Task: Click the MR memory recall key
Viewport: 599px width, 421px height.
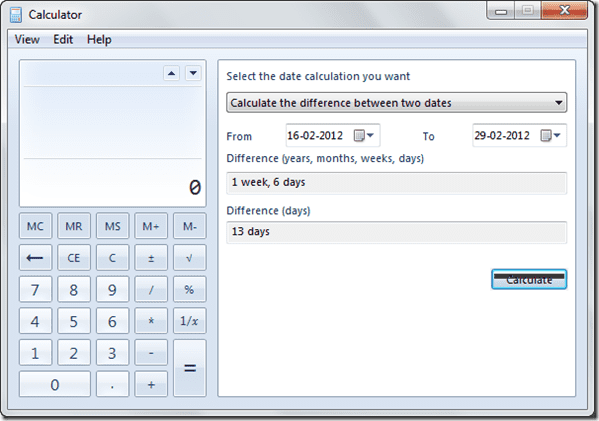Action: (x=74, y=226)
